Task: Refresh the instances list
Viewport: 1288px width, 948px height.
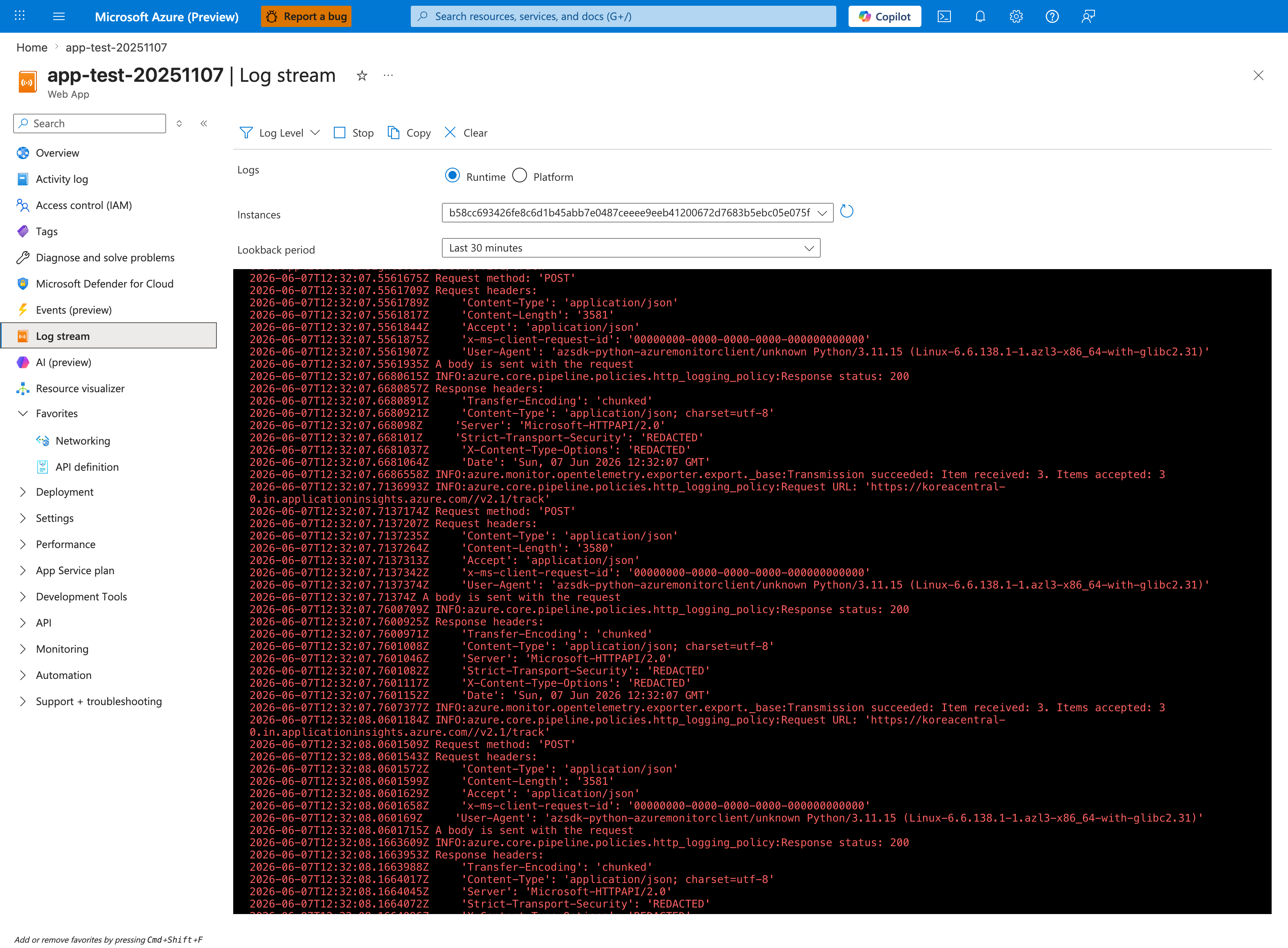Action: pos(847,212)
